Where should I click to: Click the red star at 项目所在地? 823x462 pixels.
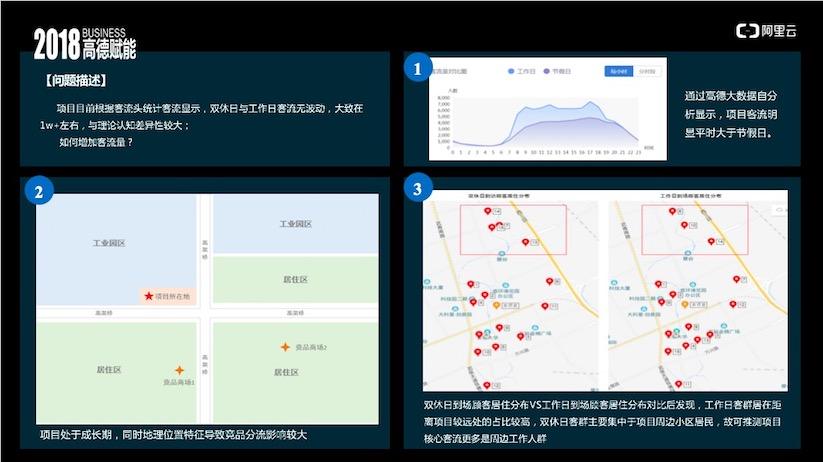149,296
